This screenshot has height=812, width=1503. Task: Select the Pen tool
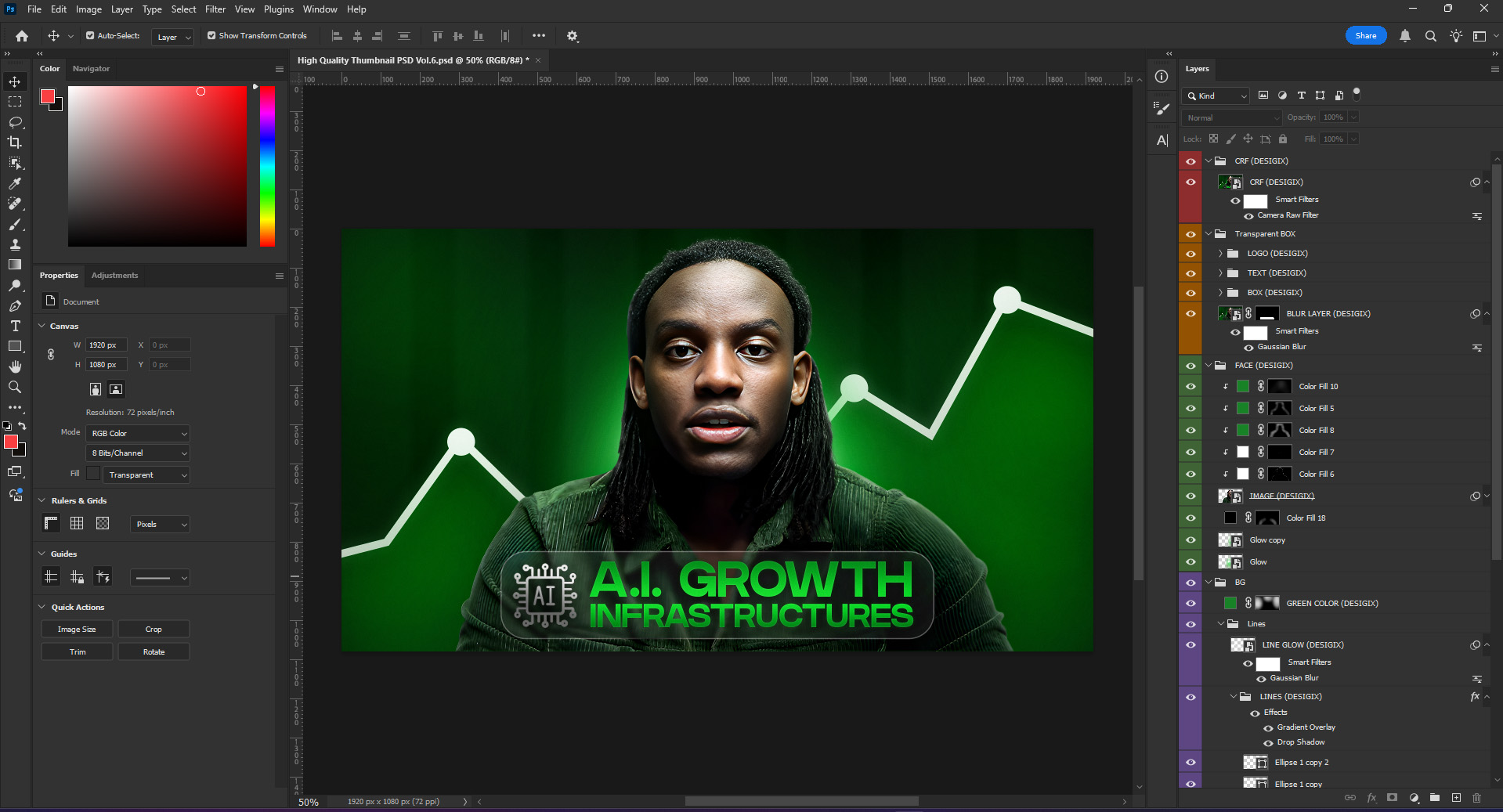click(x=15, y=305)
